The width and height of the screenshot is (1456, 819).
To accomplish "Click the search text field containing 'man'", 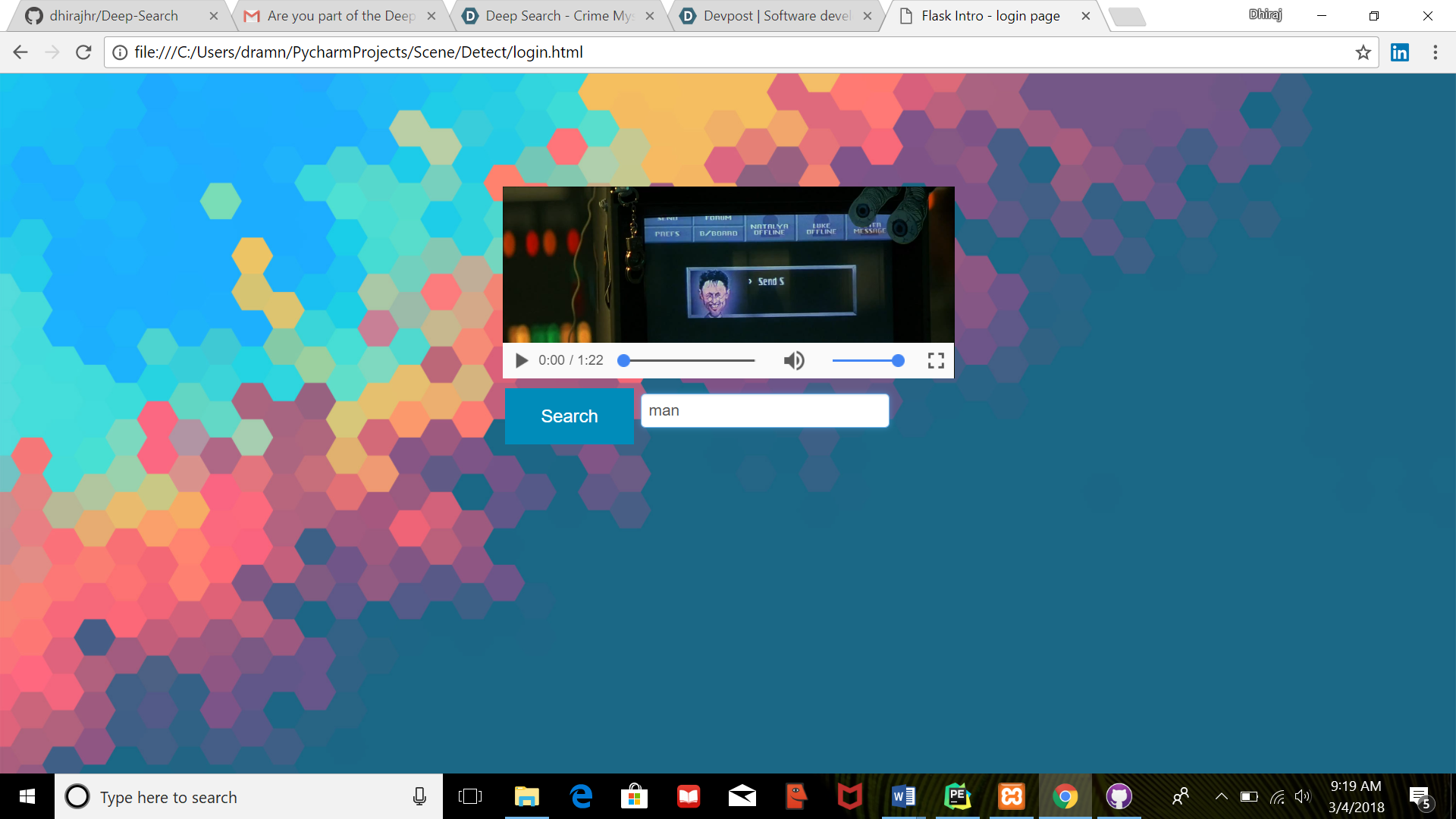I will click(764, 411).
